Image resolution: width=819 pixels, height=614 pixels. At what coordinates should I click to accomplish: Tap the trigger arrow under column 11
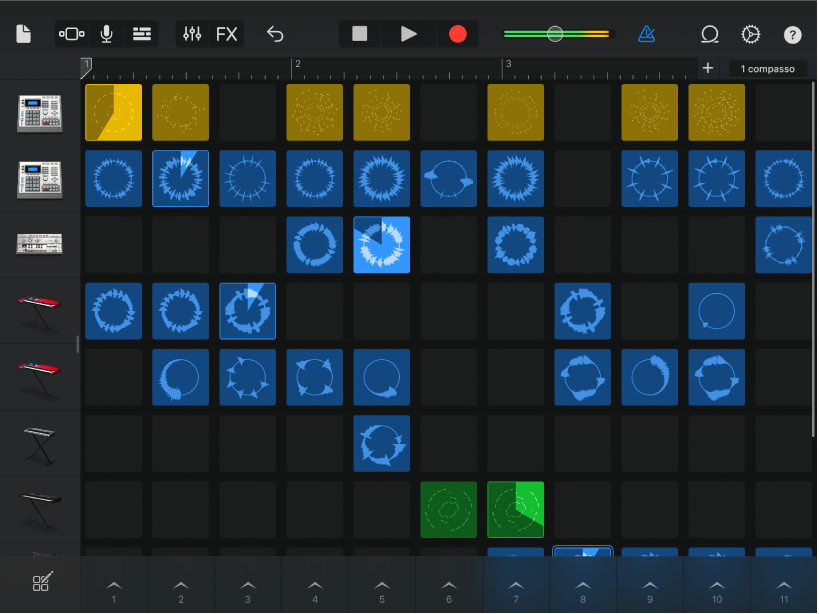[x=784, y=586]
